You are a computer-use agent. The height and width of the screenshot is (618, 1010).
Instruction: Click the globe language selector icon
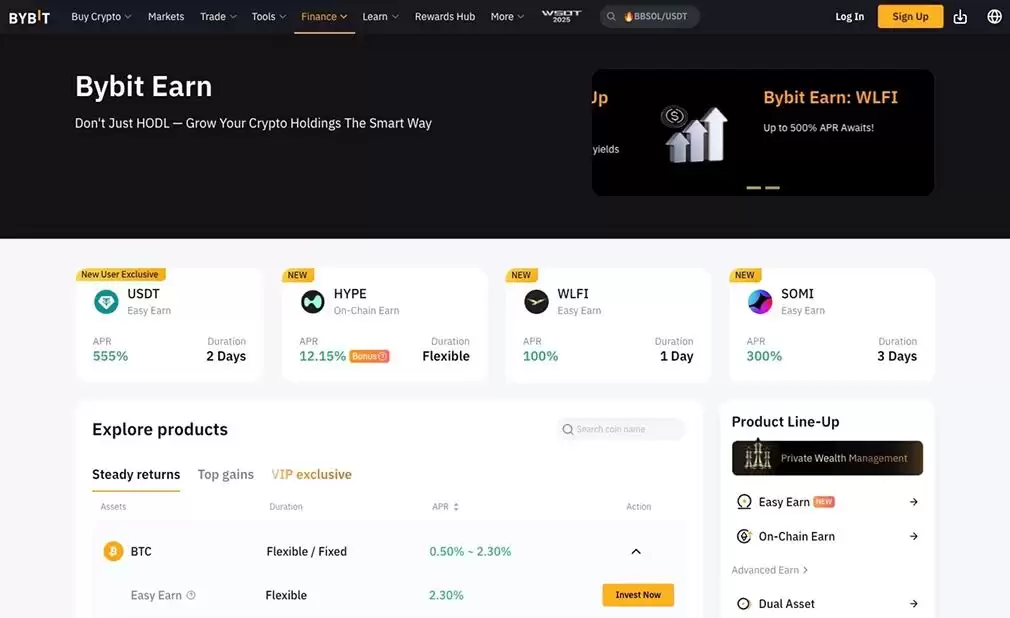[x=993, y=16]
